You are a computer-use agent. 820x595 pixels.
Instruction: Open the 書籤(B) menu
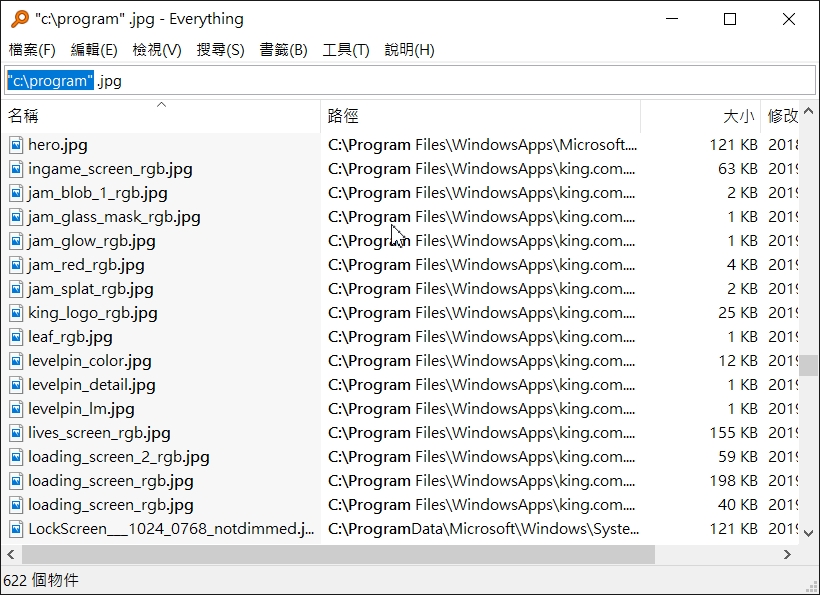pyautogui.click(x=283, y=50)
